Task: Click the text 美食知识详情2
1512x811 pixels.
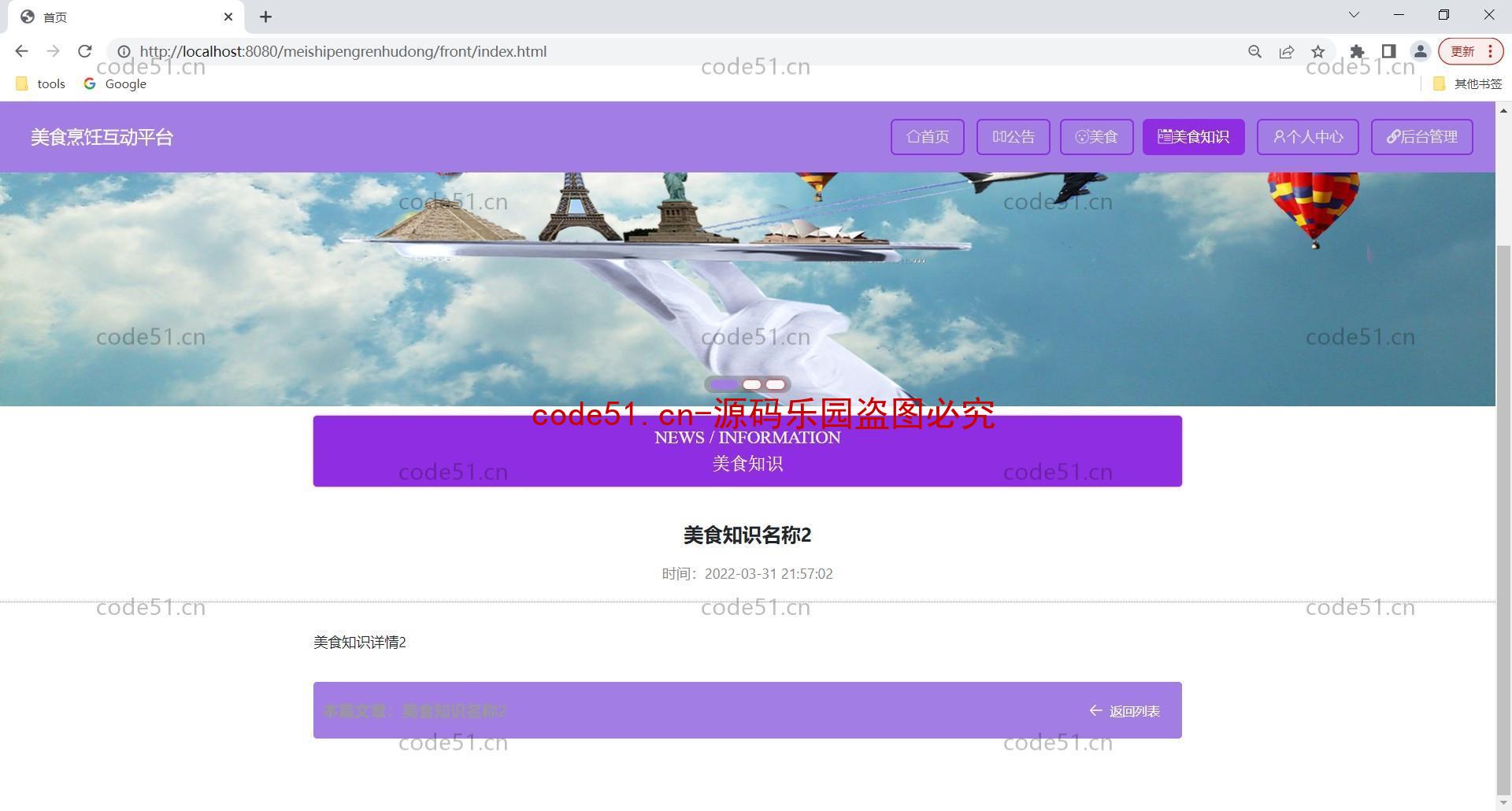Action: pos(360,643)
